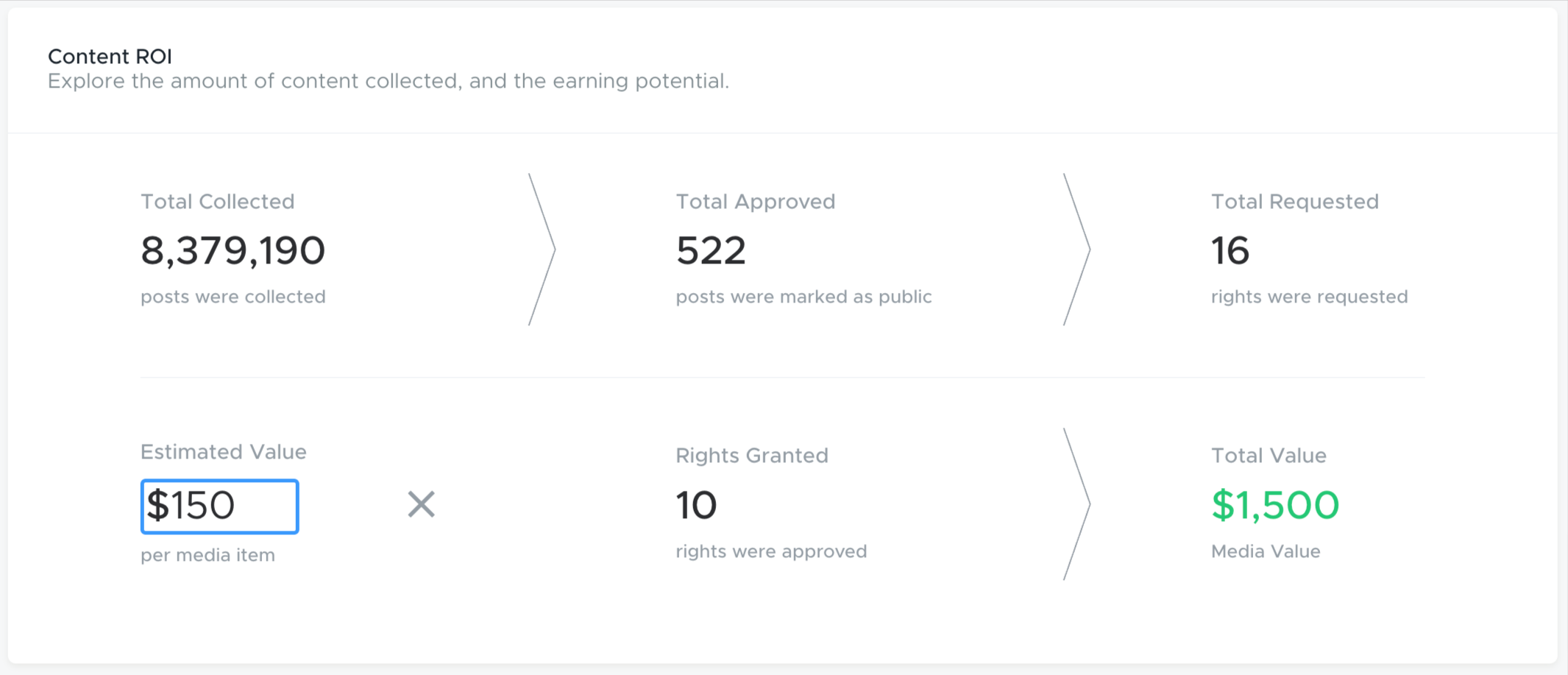The image size is (1568, 675).
Task: Click the Total Approved label
Action: click(756, 202)
